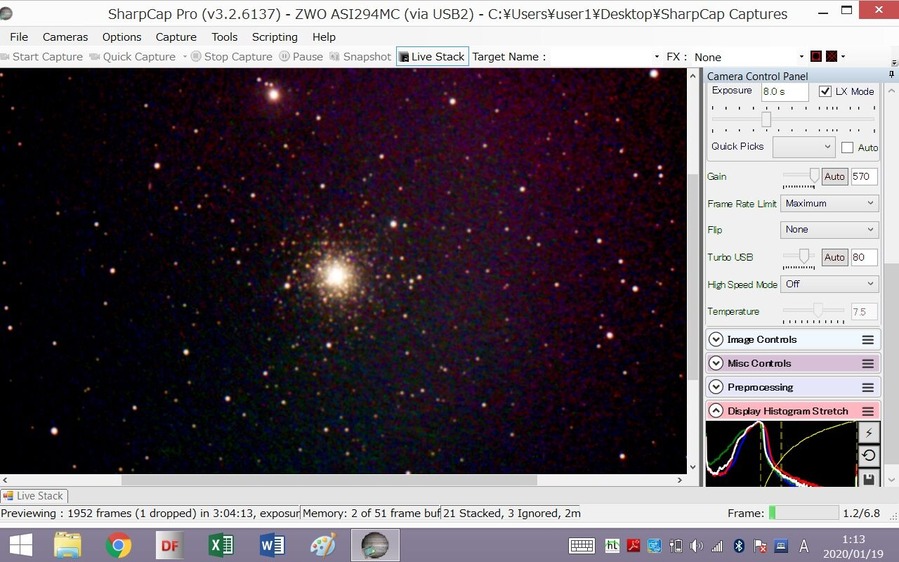Open Excel from the taskbar

[x=221, y=545]
